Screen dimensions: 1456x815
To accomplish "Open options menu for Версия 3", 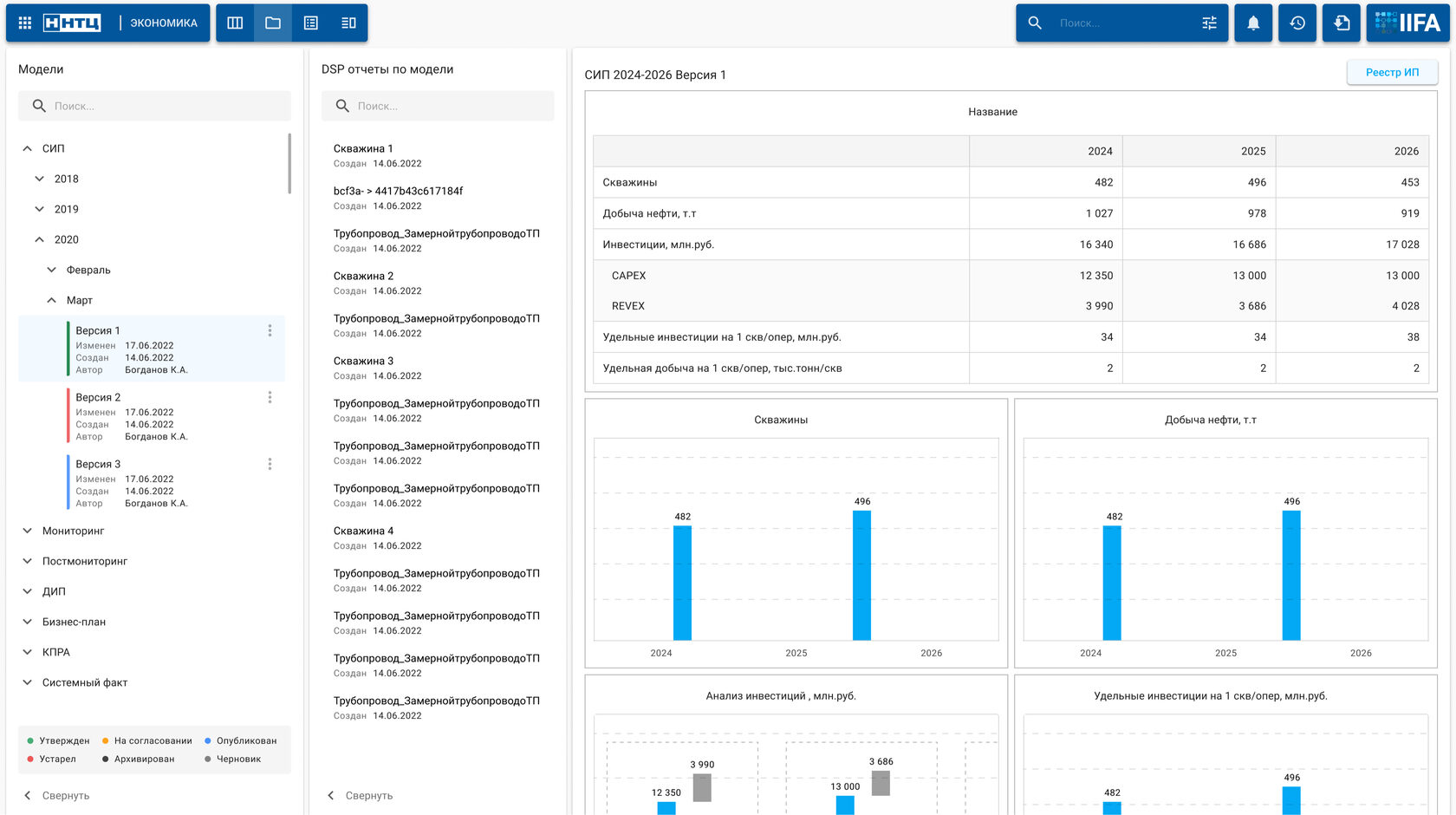I will (270, 465).
